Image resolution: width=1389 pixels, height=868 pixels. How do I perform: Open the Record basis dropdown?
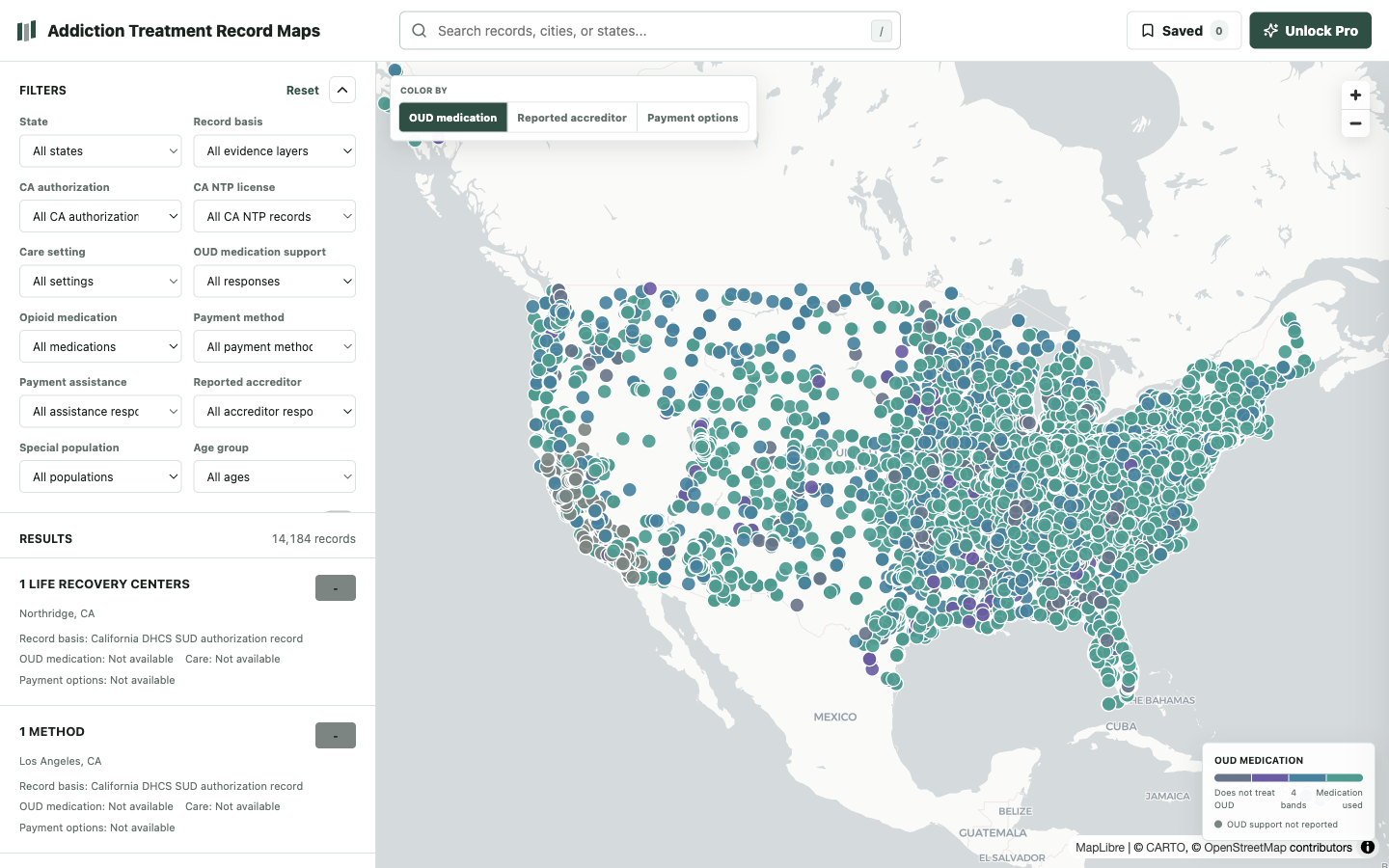click(274, 151)
